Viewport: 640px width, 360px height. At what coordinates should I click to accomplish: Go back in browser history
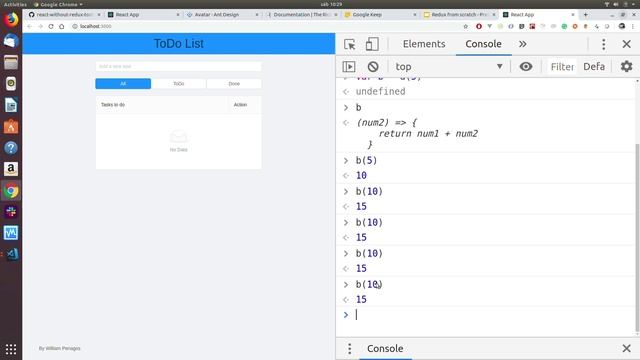point(29,27)
